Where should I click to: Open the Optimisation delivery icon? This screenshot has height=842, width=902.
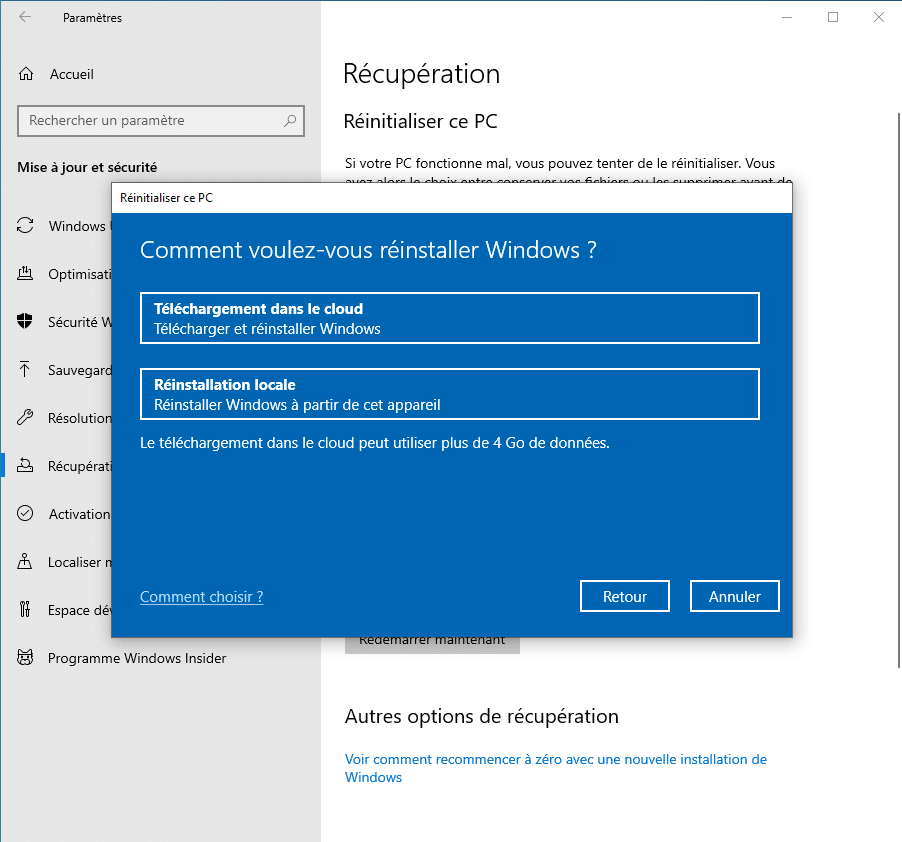click(x=25, y=274)
